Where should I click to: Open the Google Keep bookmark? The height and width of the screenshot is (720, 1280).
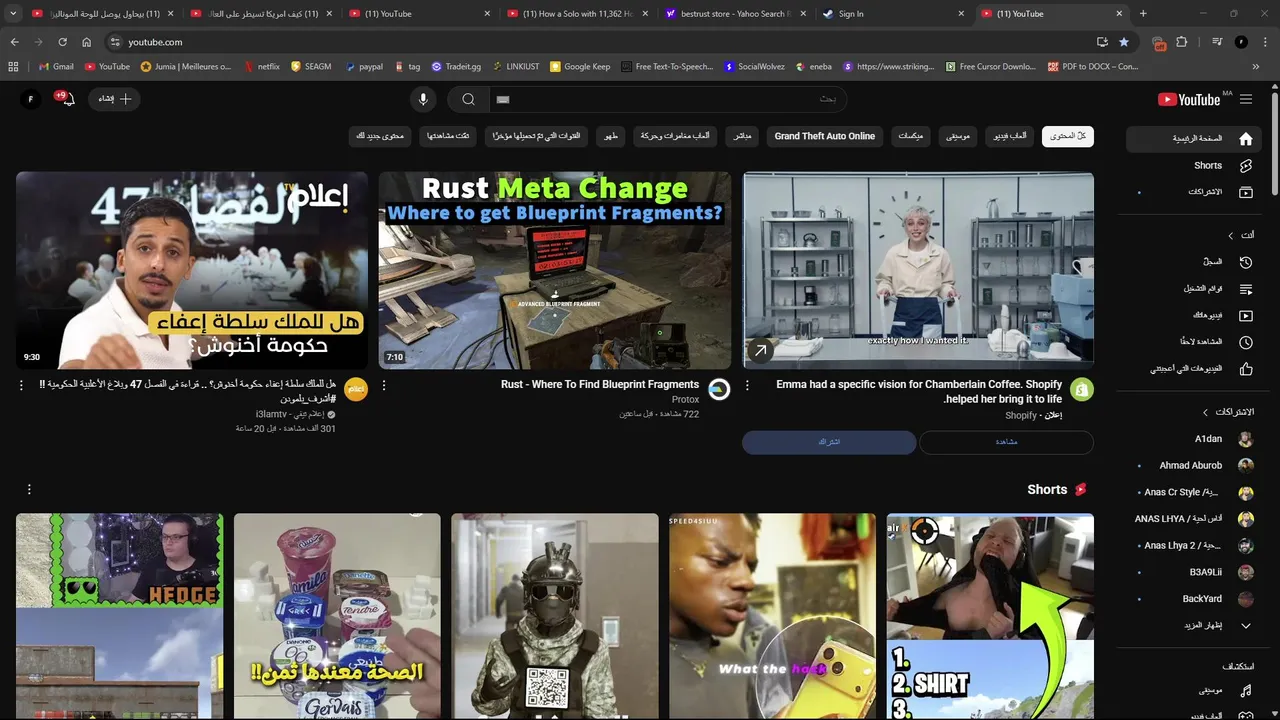[x=579, y=66]
